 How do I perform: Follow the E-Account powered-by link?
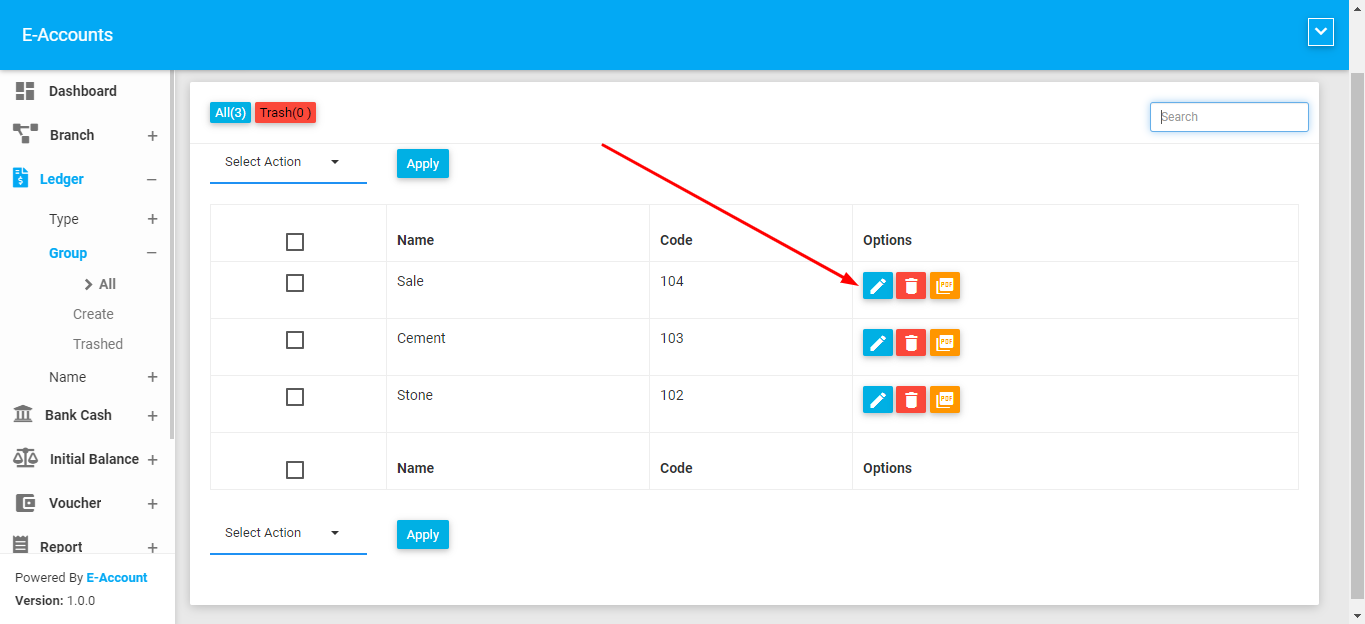tap(117, 578)
